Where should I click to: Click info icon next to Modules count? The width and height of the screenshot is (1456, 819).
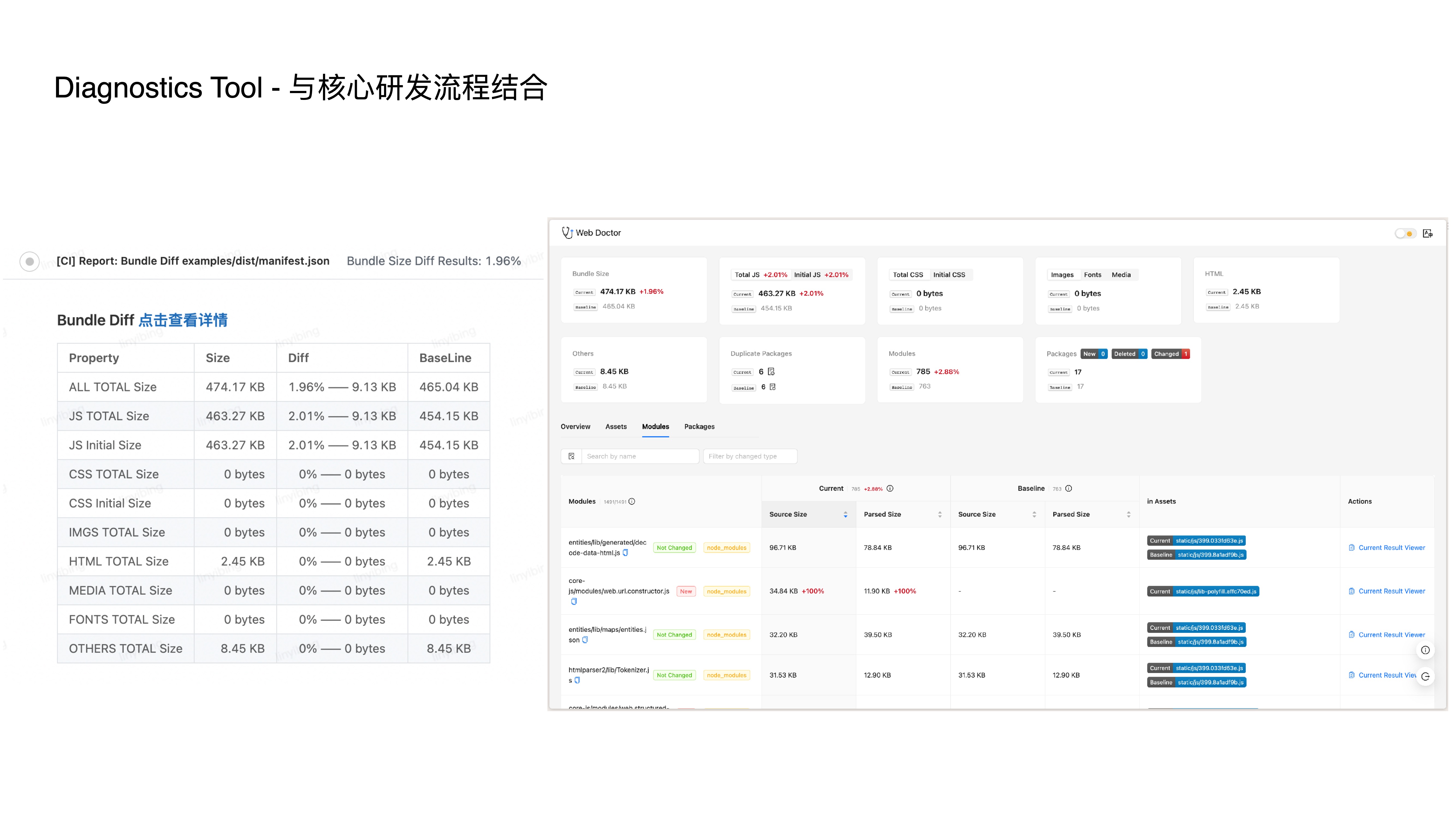(x=632, y=501)
